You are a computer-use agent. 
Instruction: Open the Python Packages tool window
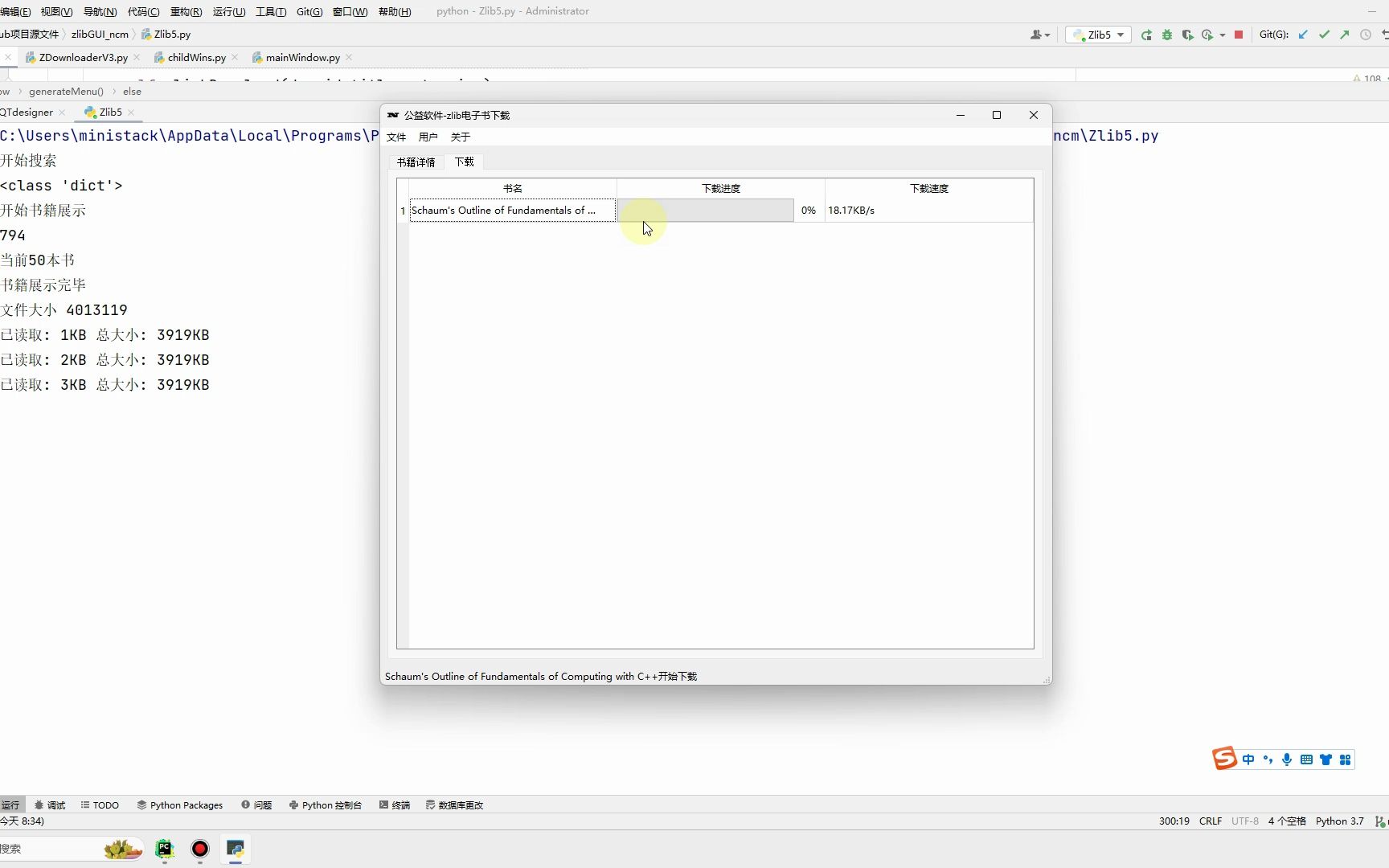(180, 805)
